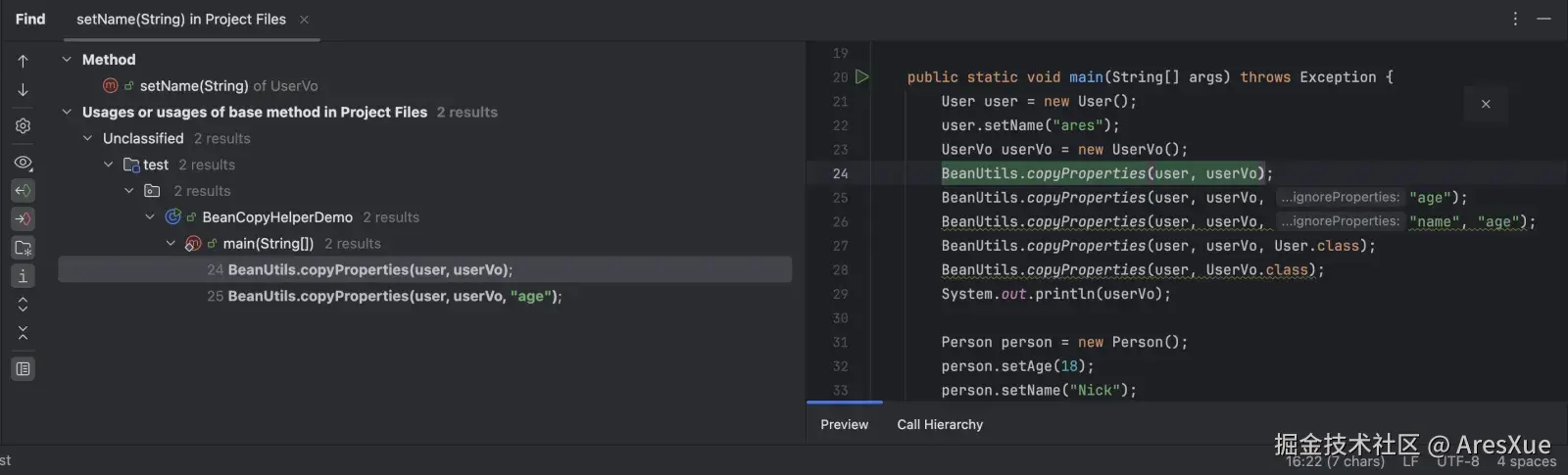Collapse the Unclassified results node
Image resolution: width=1568 pixels, height=475 pixels.
click(x=87, y=139)
